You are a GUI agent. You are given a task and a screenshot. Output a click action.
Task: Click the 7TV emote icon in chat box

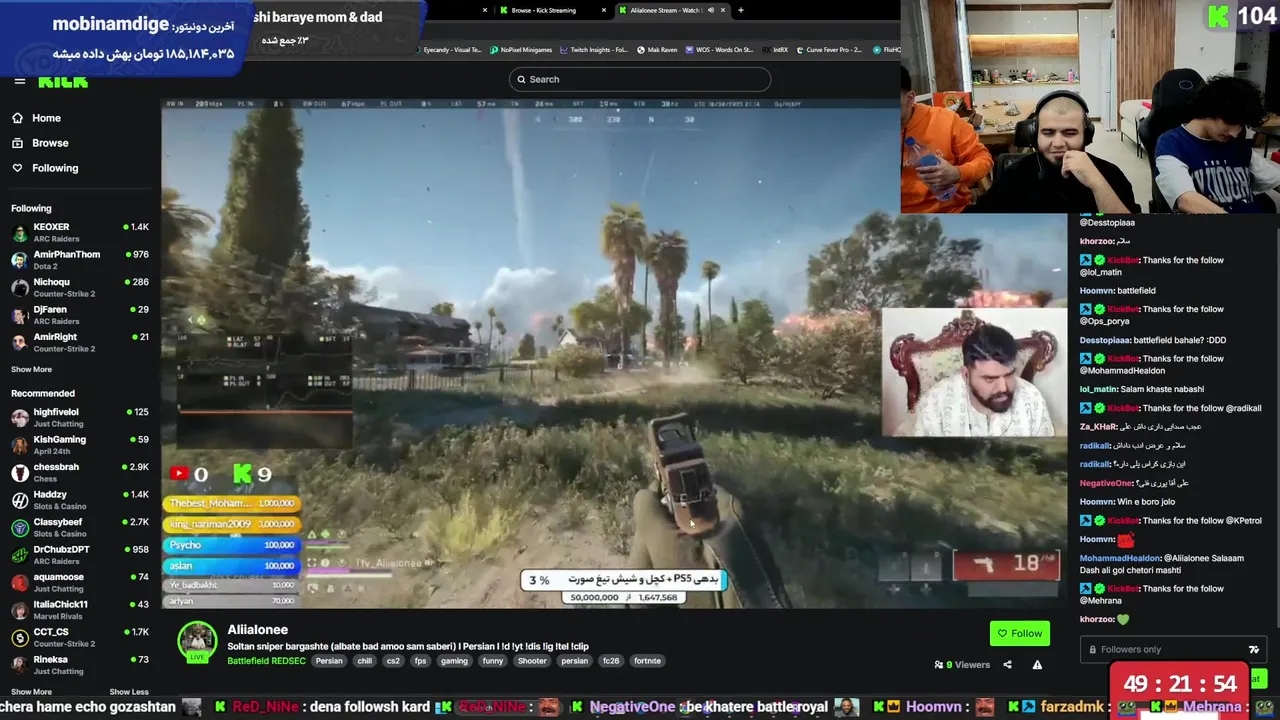pyautogui.click(x=1254, y=650)
